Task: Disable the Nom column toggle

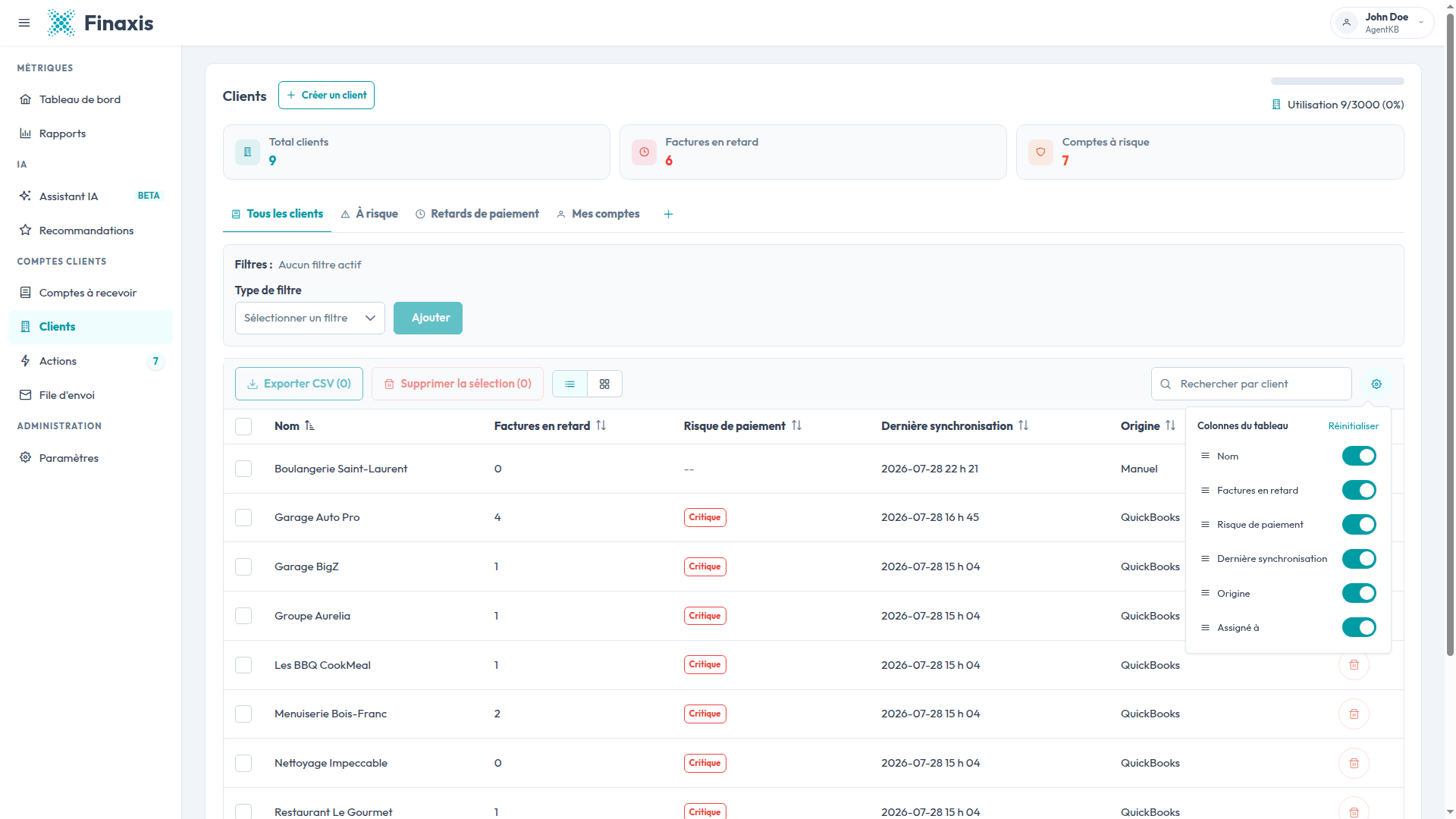Action: 1359,456
